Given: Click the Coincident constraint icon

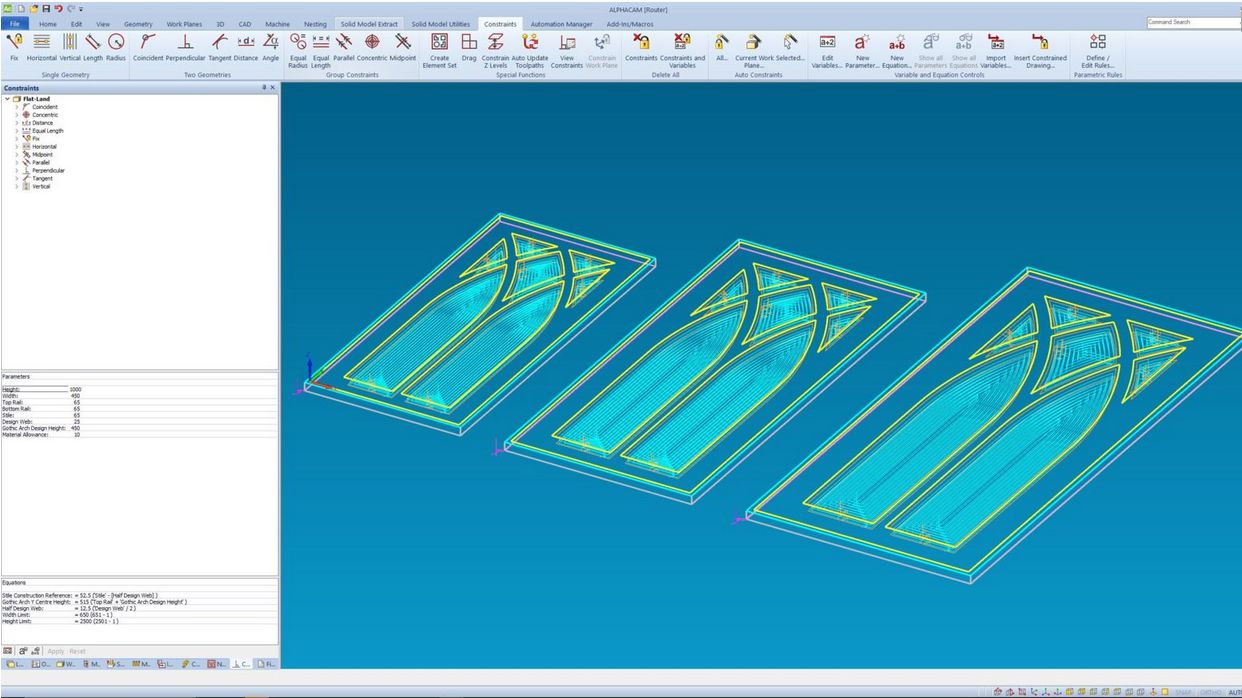Looking at the screenshot, I should 148,45.
